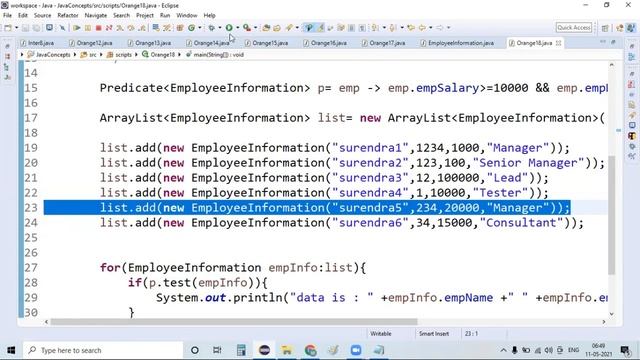
Task: Click the red Terminate square icon
Action: pyautogui.click(x=98, y=28)
